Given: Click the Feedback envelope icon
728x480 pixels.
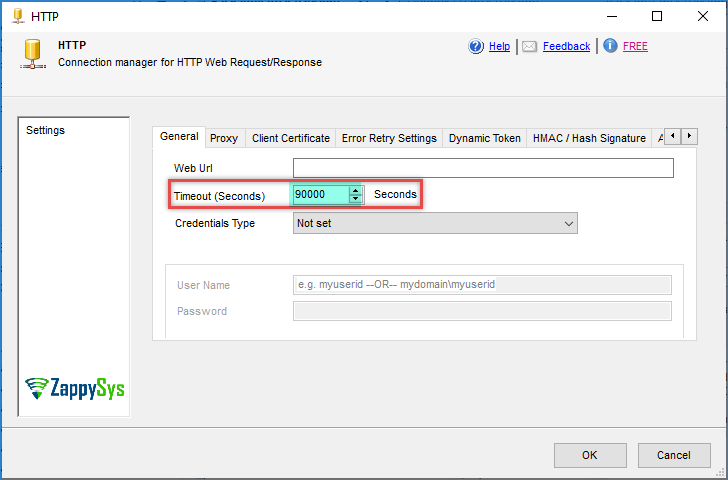Looking at the screenshot, I should coord(530,46).
